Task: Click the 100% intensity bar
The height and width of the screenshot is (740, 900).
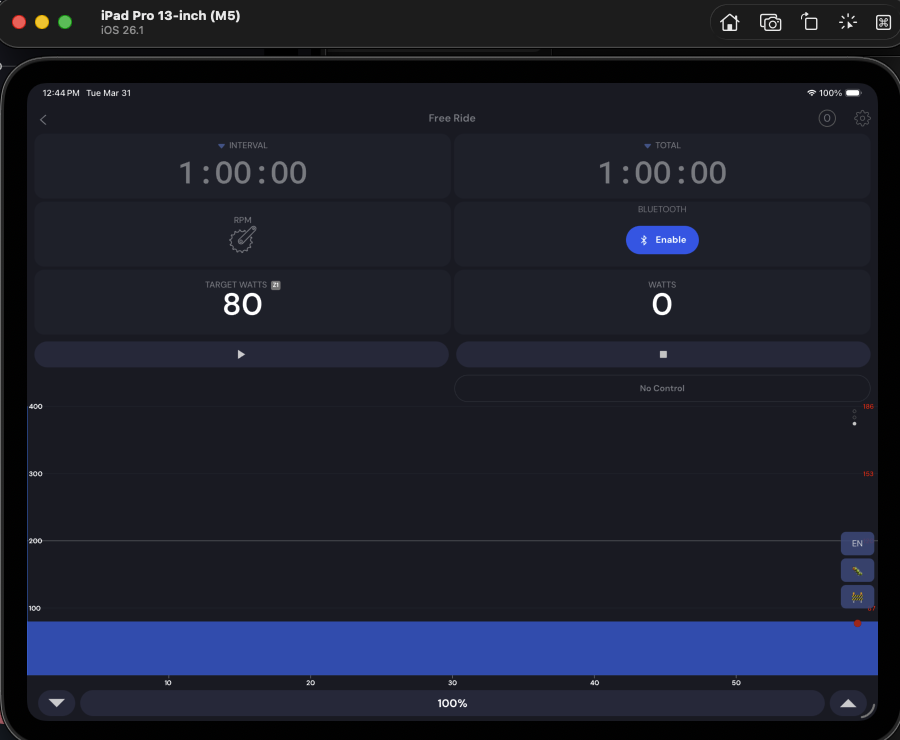Action: point(452,703)
